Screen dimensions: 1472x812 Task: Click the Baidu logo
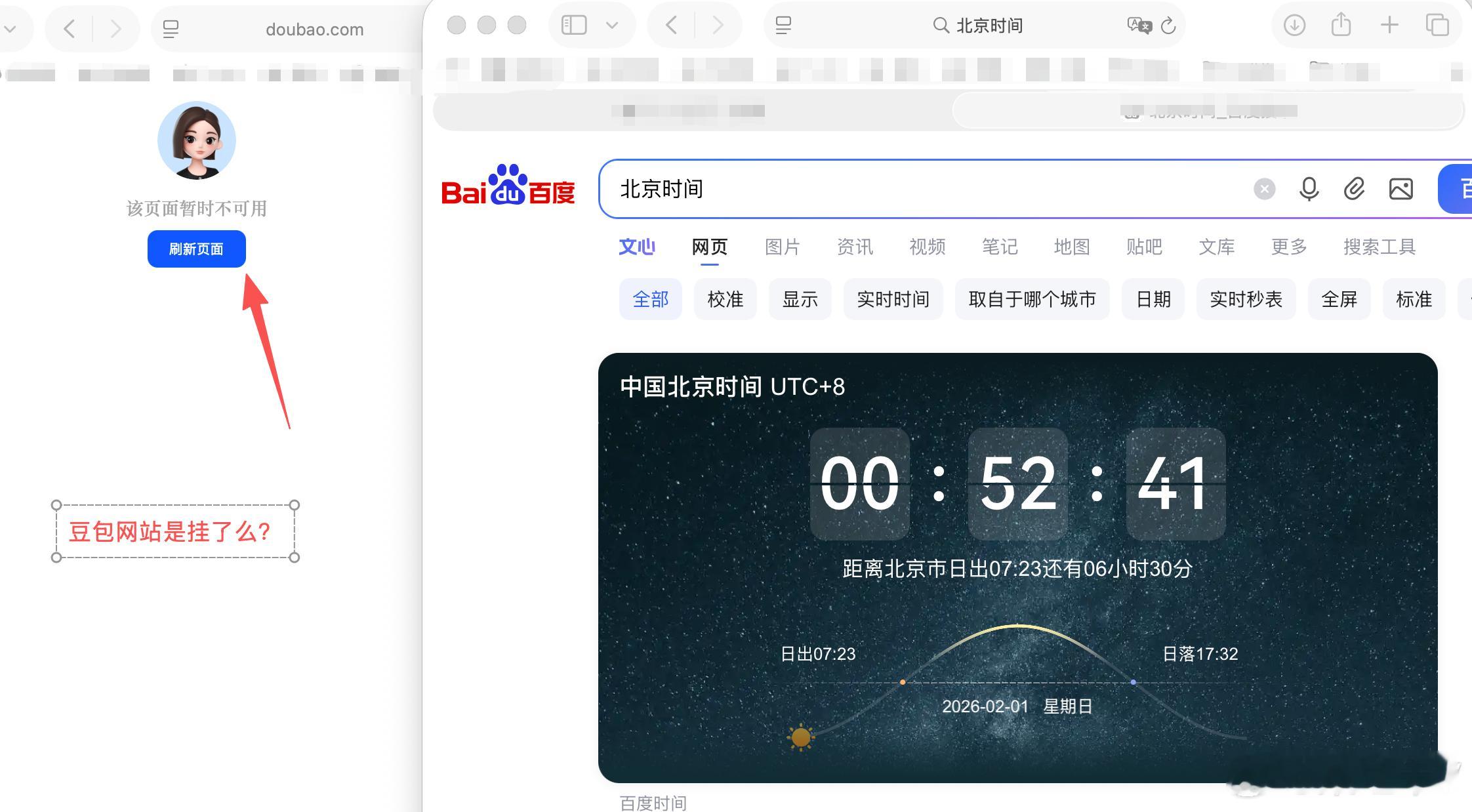click(x=508, y=188)
